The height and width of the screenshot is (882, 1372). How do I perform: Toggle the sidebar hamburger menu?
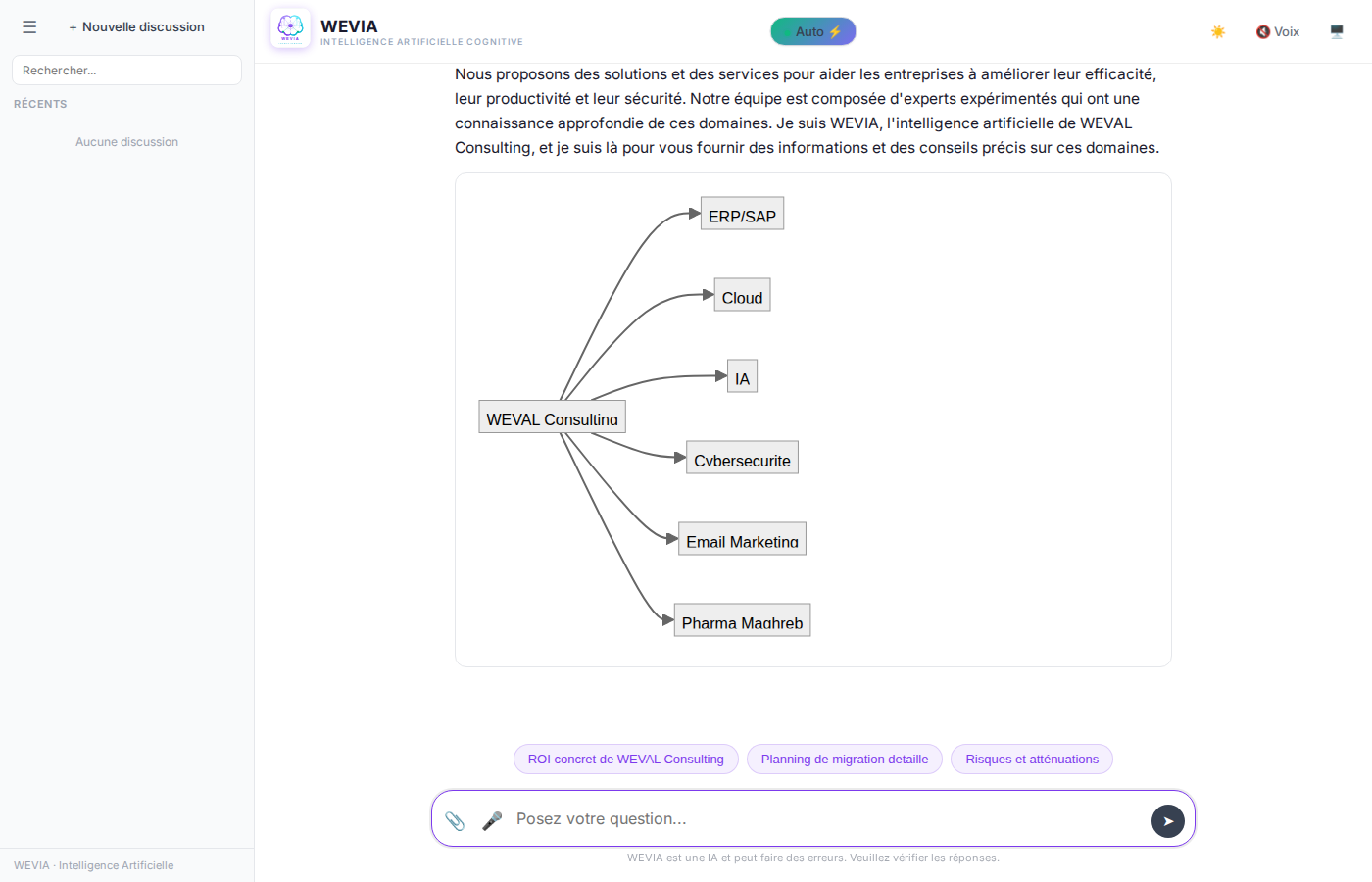click(x=29, y=27)
